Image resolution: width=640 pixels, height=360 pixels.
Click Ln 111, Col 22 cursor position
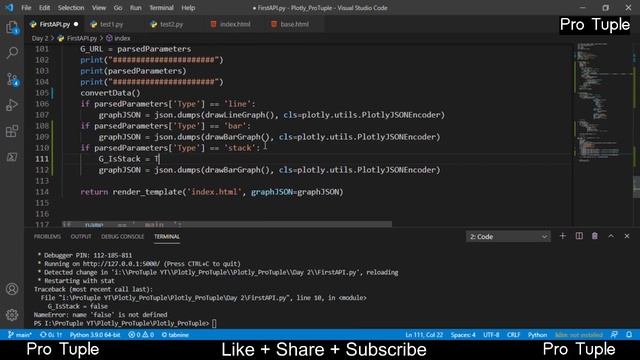click(x=424, y=335)
